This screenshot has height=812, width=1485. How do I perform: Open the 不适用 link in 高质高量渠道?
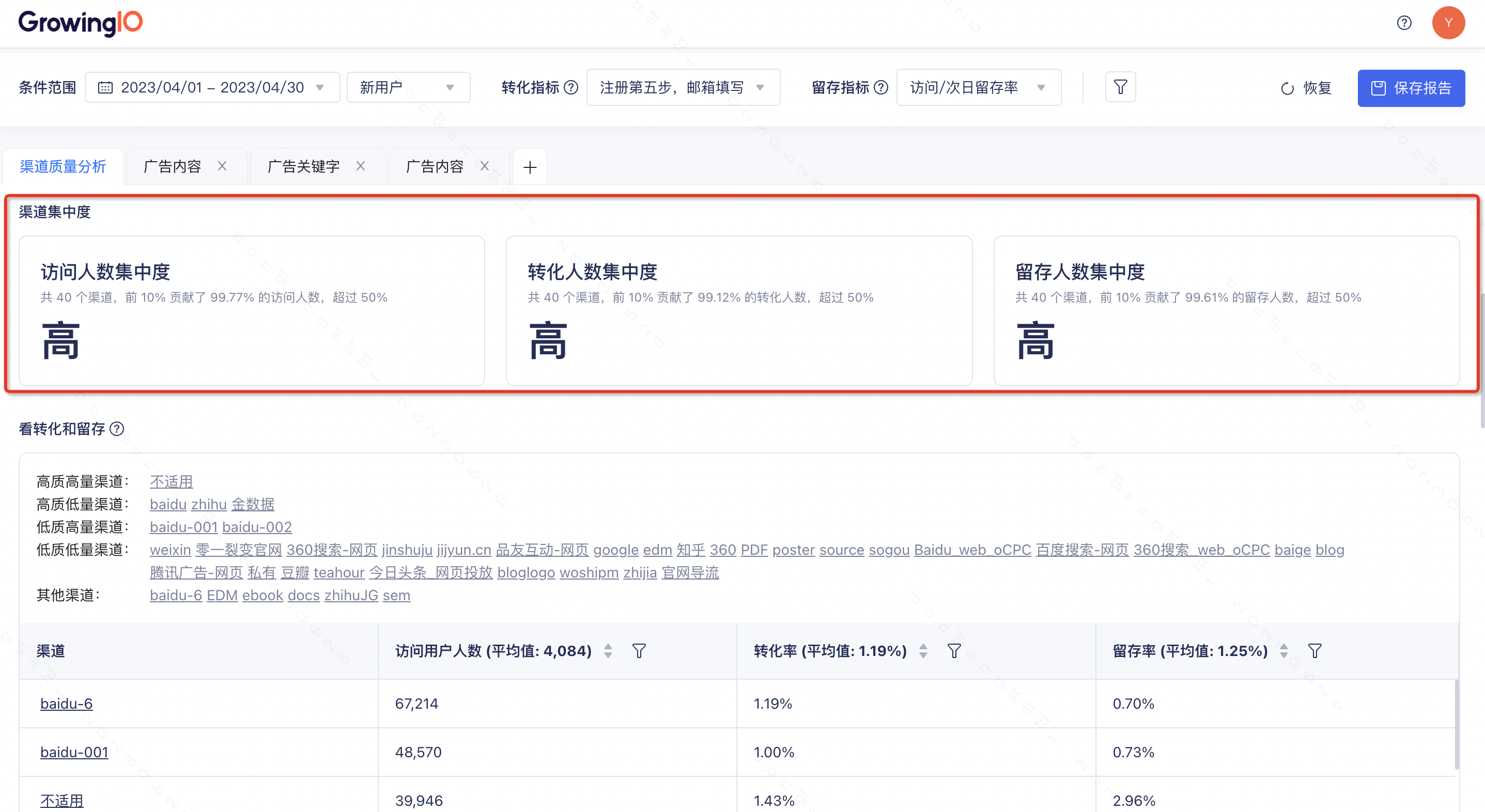coord(171,482)
